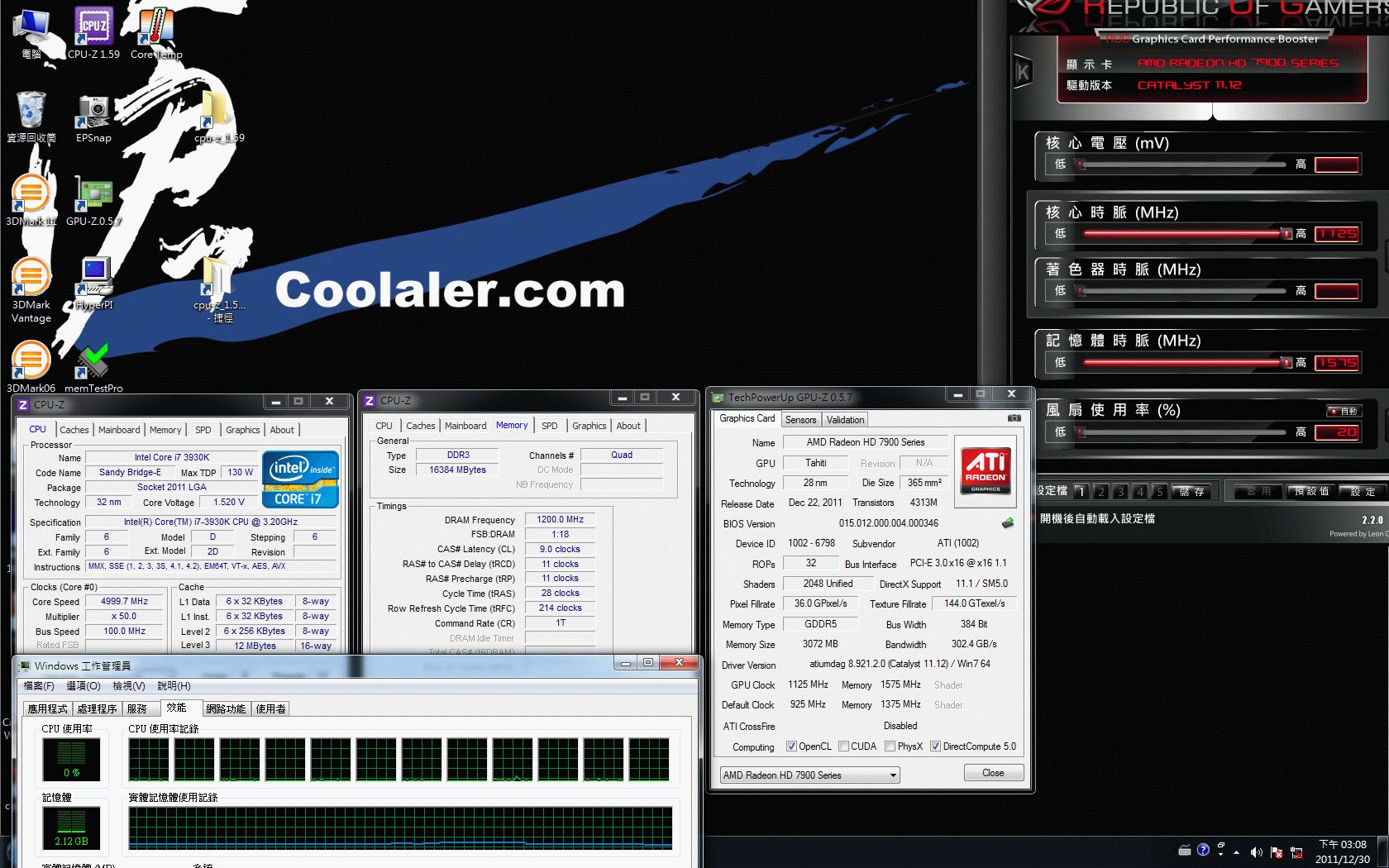
Task: Click the GPU-Z BIOS save chip icon
Action: click(1007, 522)
